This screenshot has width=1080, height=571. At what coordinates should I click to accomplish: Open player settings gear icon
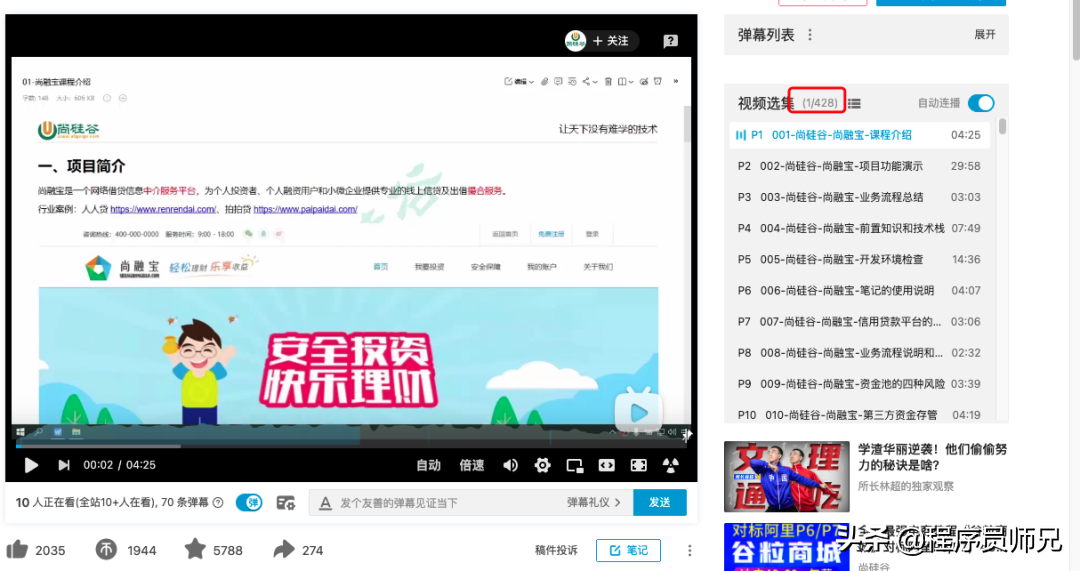point(543,466)
